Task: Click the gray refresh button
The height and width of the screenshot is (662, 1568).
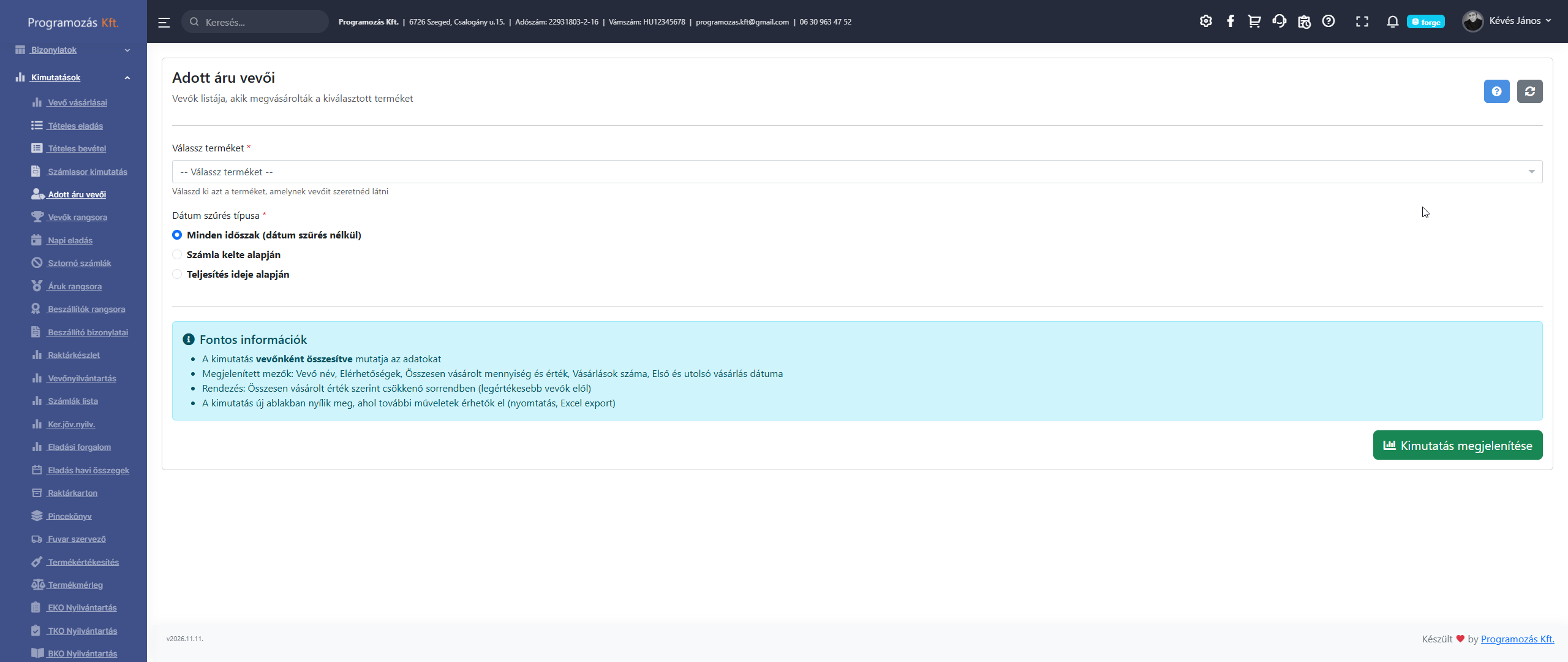Action: pos(1529,91)
